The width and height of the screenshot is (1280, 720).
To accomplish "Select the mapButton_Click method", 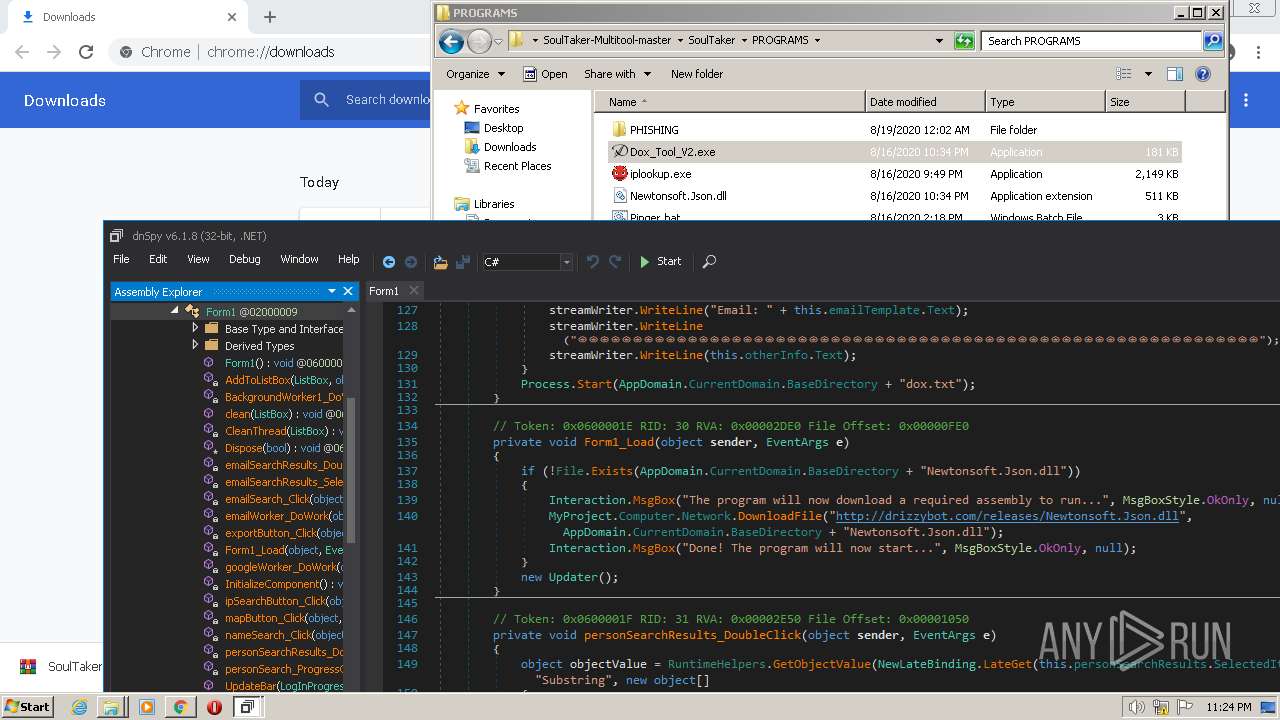I will (273, 618).
